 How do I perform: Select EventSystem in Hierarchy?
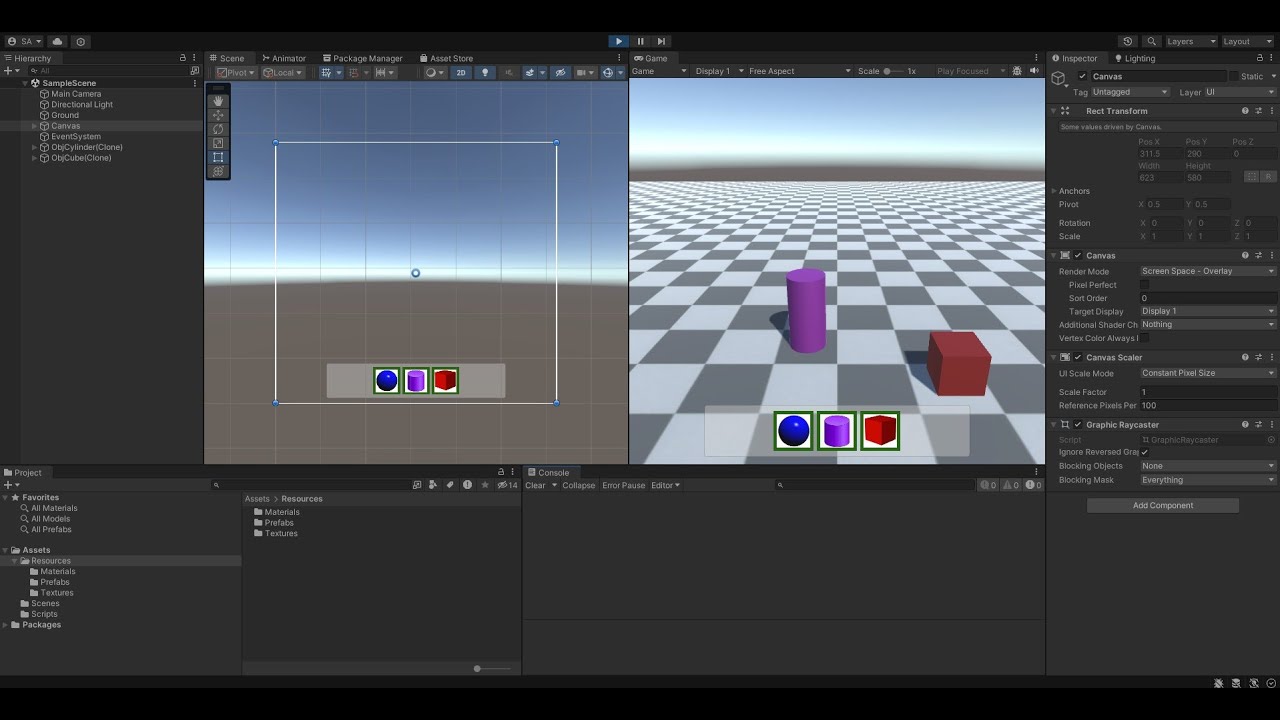pos(75,136)
